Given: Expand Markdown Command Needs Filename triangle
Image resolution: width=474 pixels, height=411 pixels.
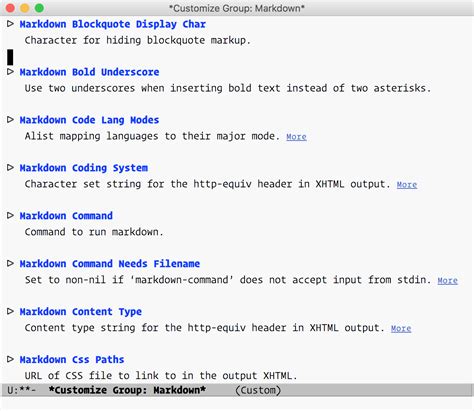Looking at the screenshot, I should [x=10, y=263].
